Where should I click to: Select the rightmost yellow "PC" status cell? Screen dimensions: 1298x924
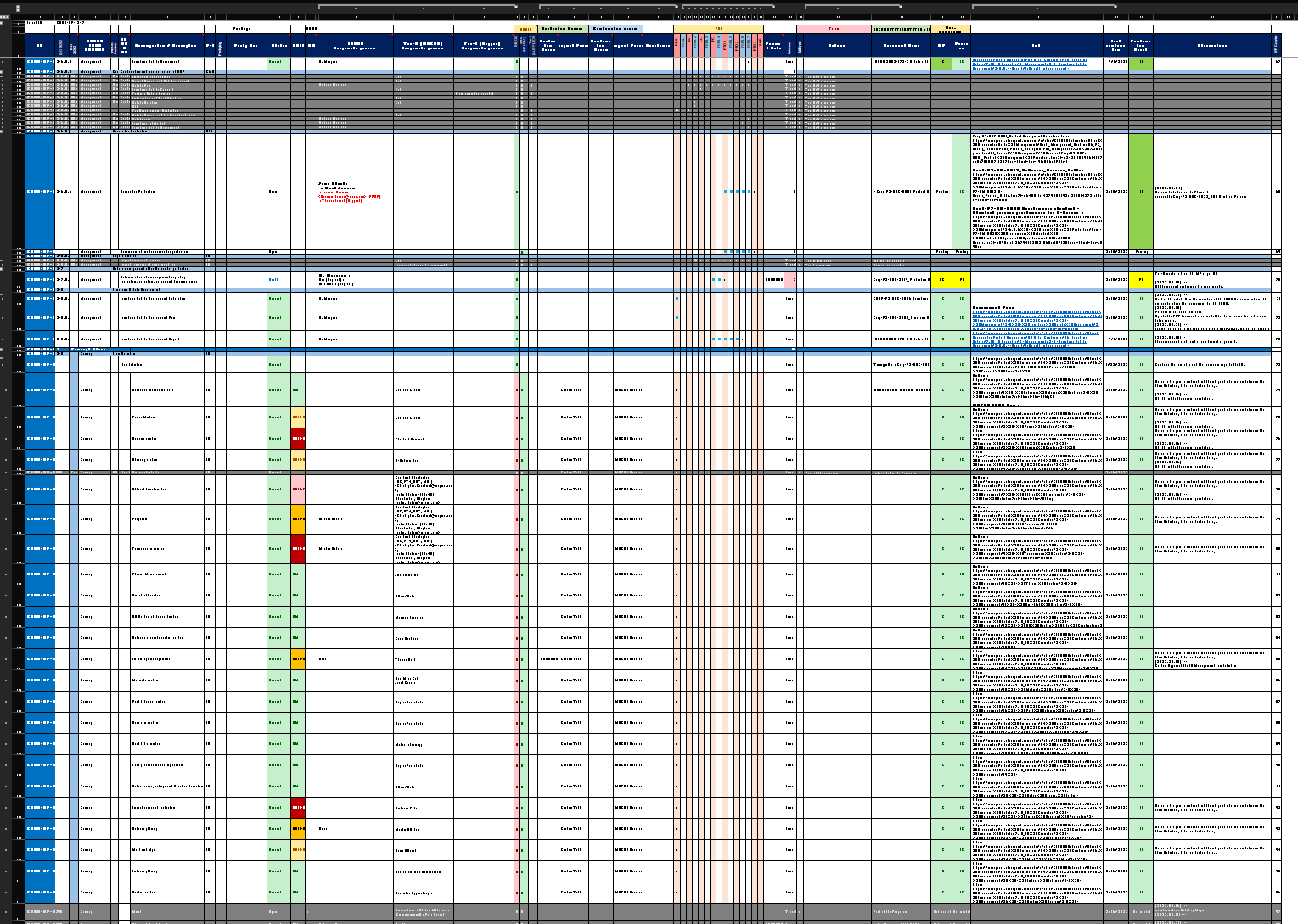pyautogui.click(x=1141, y=279)
